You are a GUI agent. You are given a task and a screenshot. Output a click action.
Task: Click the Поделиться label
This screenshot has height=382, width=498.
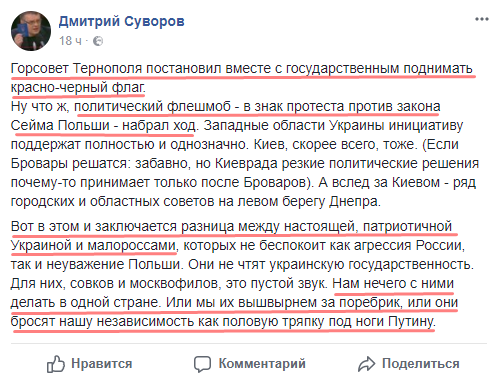tap(421, 364)
